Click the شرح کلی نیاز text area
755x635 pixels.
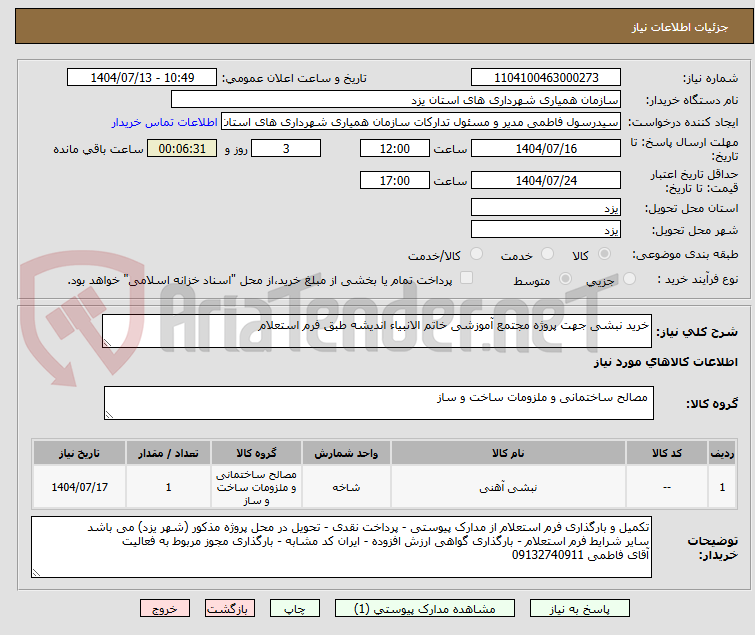coord(377,331)
